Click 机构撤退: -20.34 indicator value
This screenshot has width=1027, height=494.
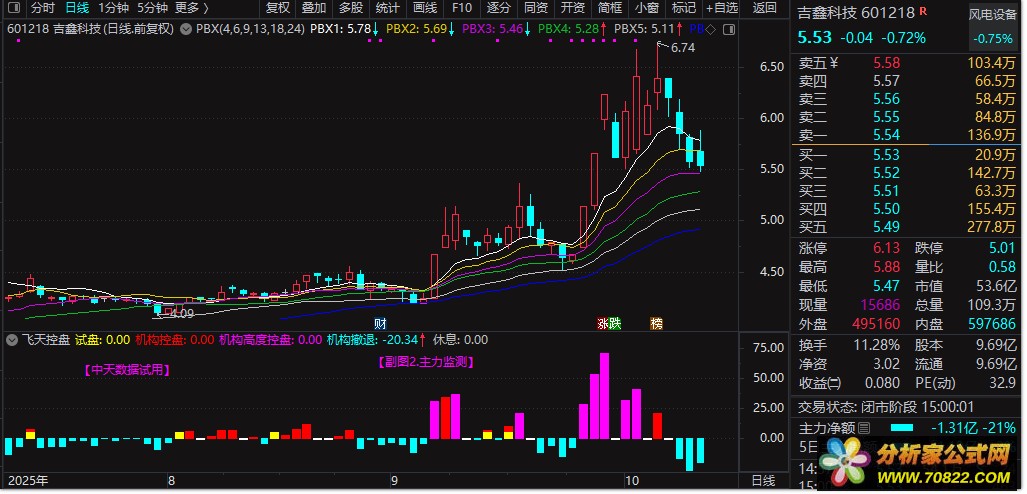[x=372, y=339]
